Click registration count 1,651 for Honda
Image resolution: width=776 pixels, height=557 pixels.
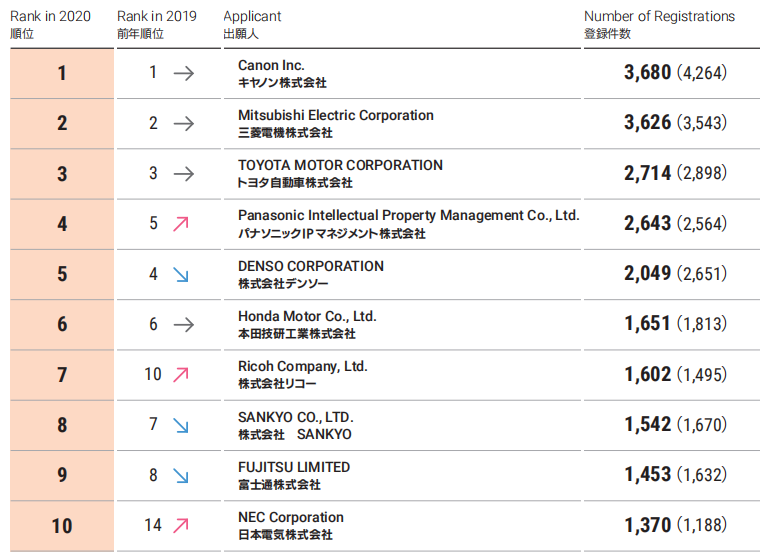click(647, 324)
